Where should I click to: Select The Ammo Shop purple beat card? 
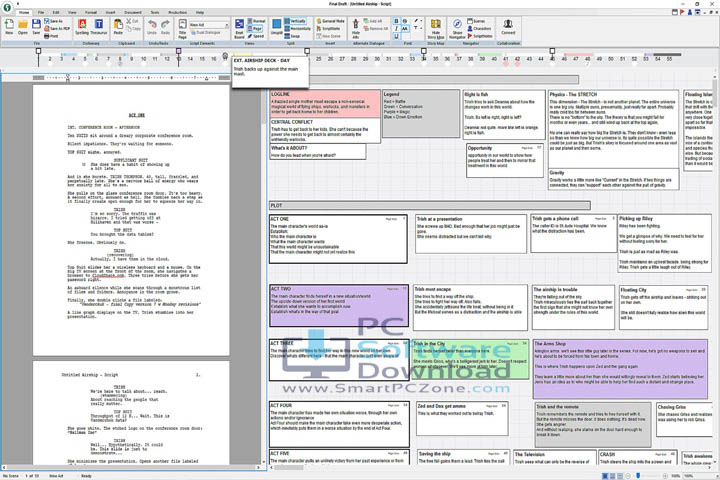pyautogui.click(x=620, y=369)
